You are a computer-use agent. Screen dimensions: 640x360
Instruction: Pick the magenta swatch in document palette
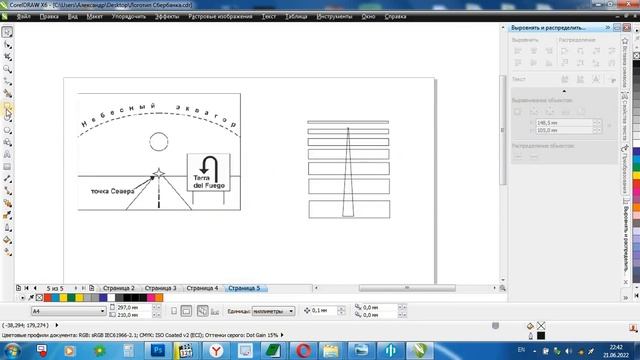[x=151, y=298]
